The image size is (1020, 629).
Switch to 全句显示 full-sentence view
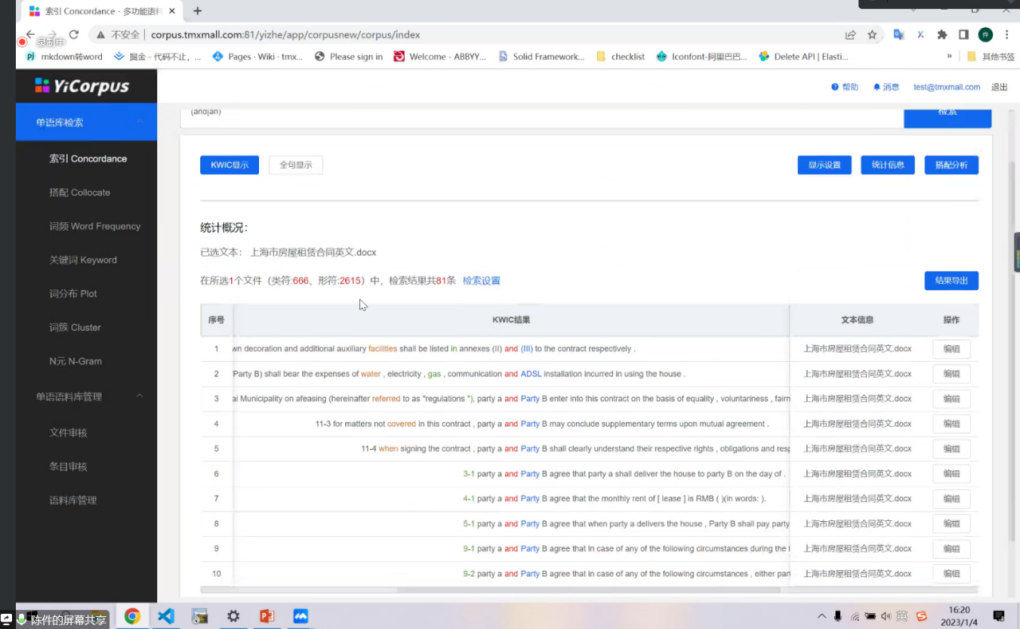[295, 165]
